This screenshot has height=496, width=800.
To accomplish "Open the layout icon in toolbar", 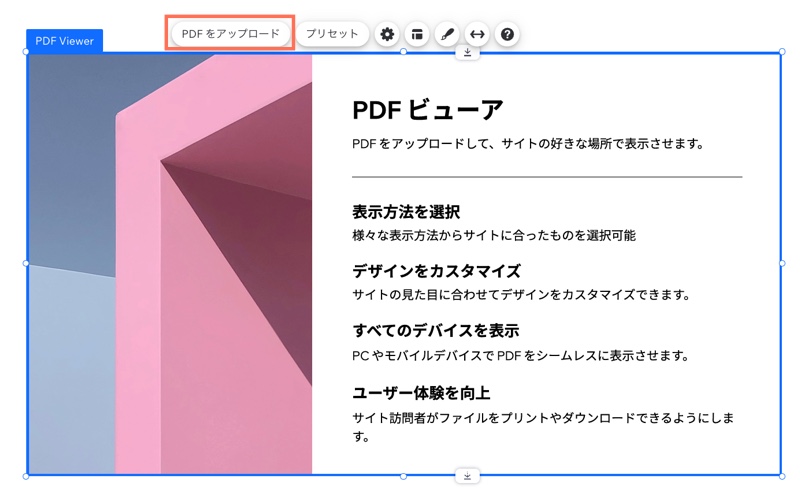I will [x=417, y=34].
